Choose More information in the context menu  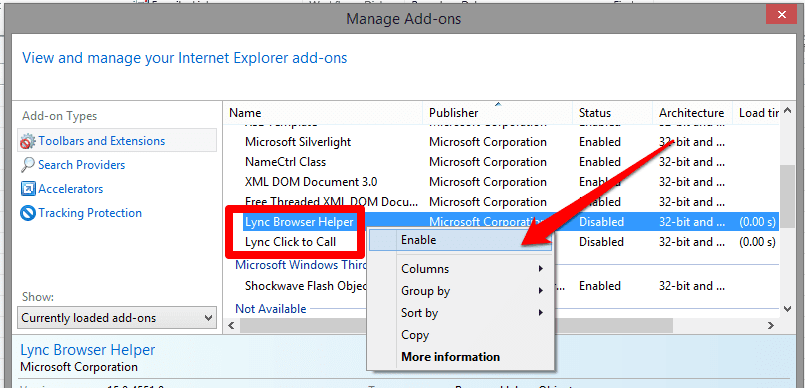coord(461,357)
